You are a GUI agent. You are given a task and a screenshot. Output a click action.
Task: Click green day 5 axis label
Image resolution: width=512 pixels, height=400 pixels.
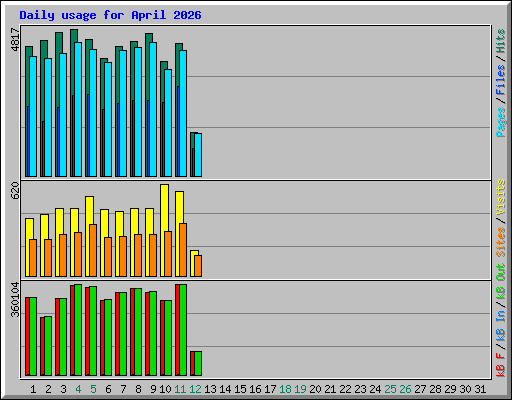93,389
